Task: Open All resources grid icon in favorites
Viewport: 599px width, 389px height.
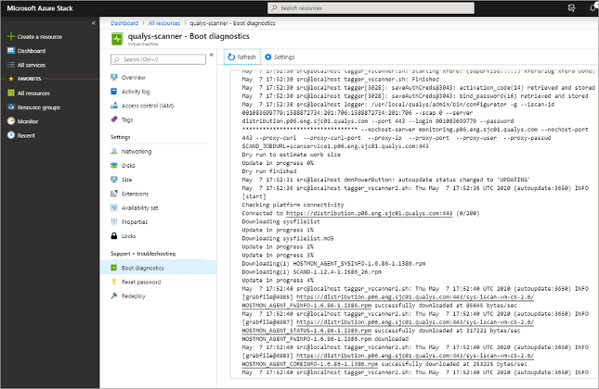Action: point(11,93)
